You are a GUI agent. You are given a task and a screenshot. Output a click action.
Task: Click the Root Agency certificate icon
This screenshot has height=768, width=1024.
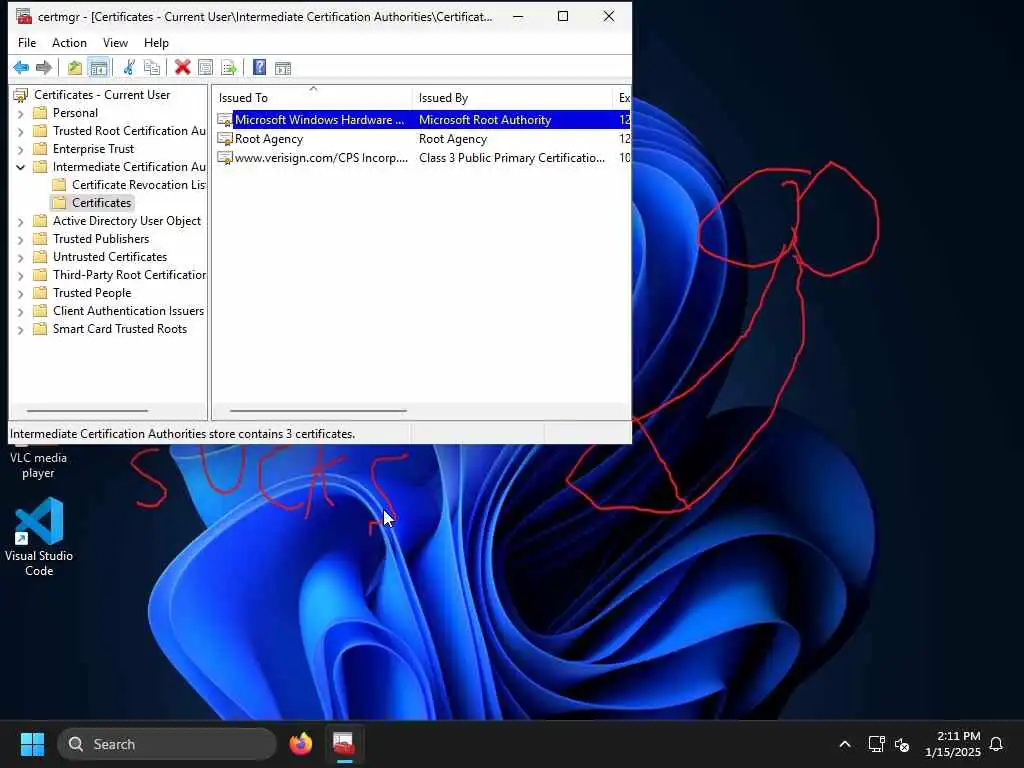click(225, 139)
